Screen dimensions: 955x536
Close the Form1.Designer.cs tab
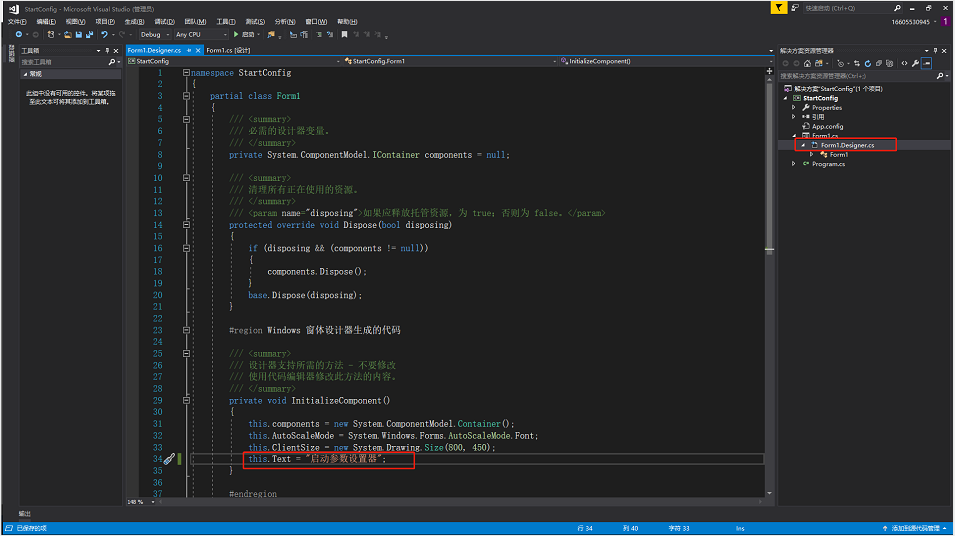[x=198, y=50]
